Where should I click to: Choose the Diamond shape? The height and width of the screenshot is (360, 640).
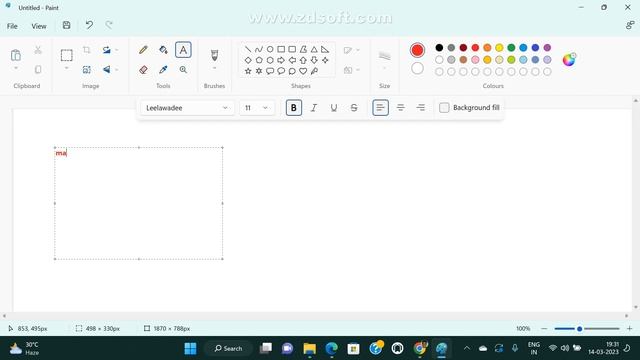pyautogui.click(x=248, y=60)
